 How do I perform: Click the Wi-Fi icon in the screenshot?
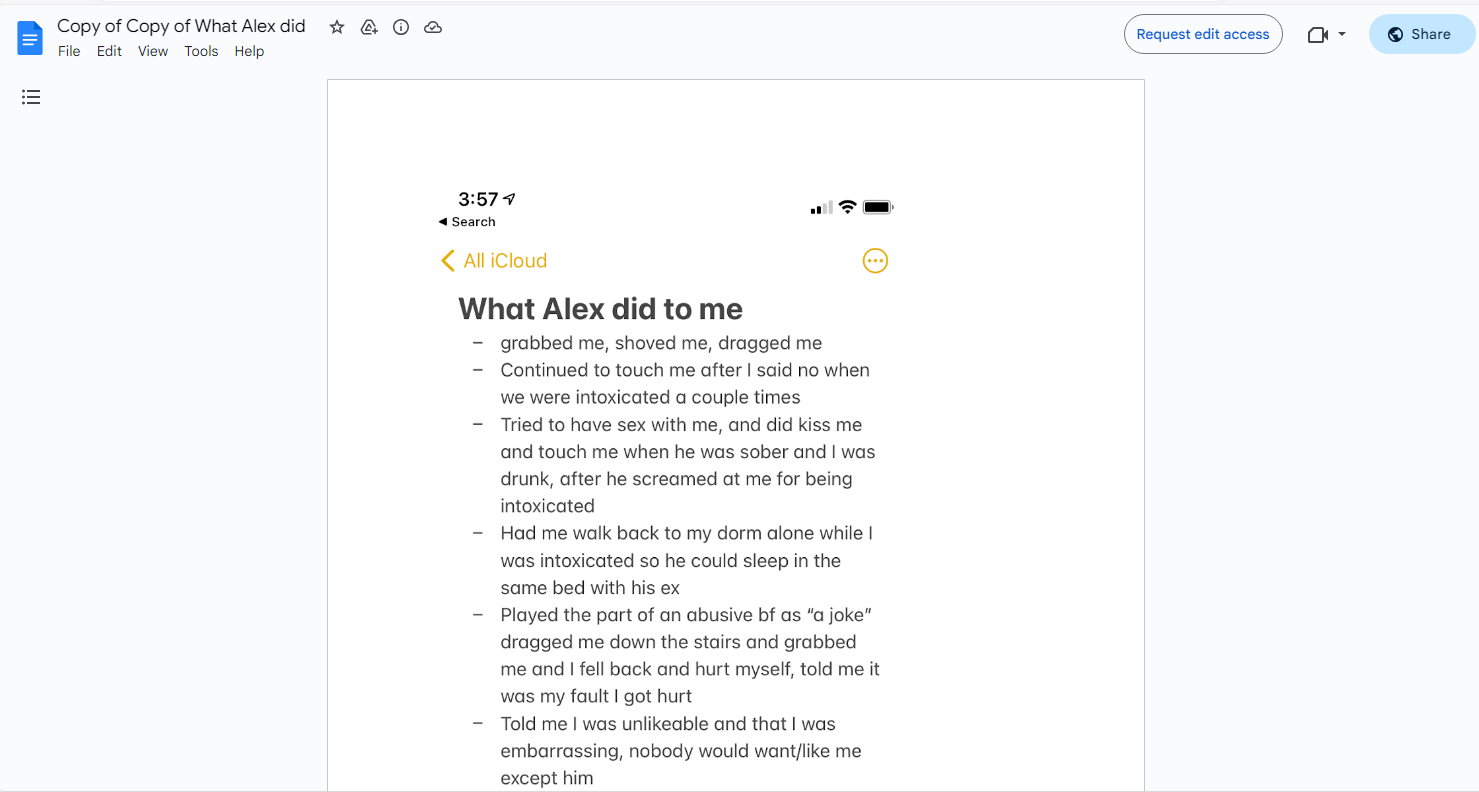[x=847, y=207]
